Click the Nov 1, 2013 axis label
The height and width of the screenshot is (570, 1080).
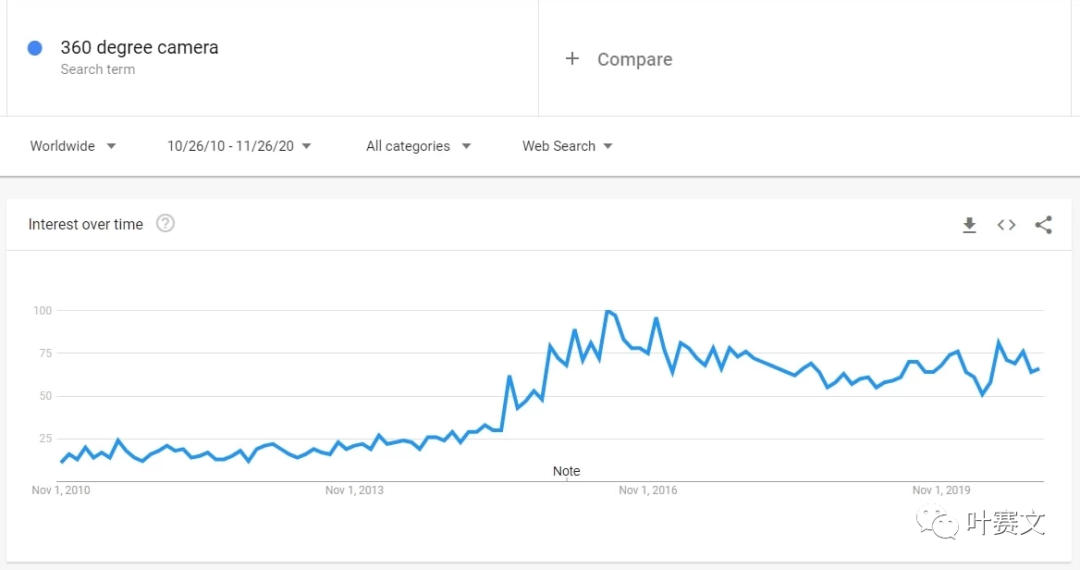[x=354, y=490]
